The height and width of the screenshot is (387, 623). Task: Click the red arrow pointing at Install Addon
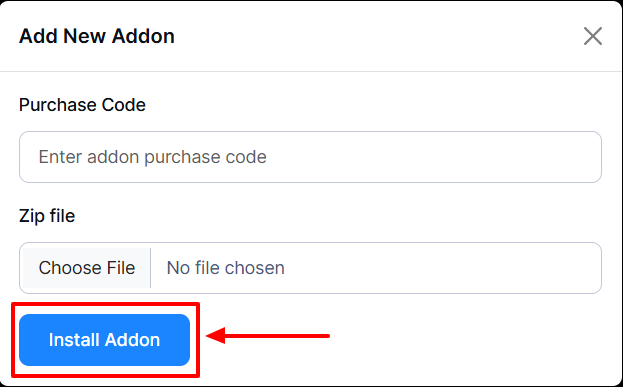click(x=268, y=336)
